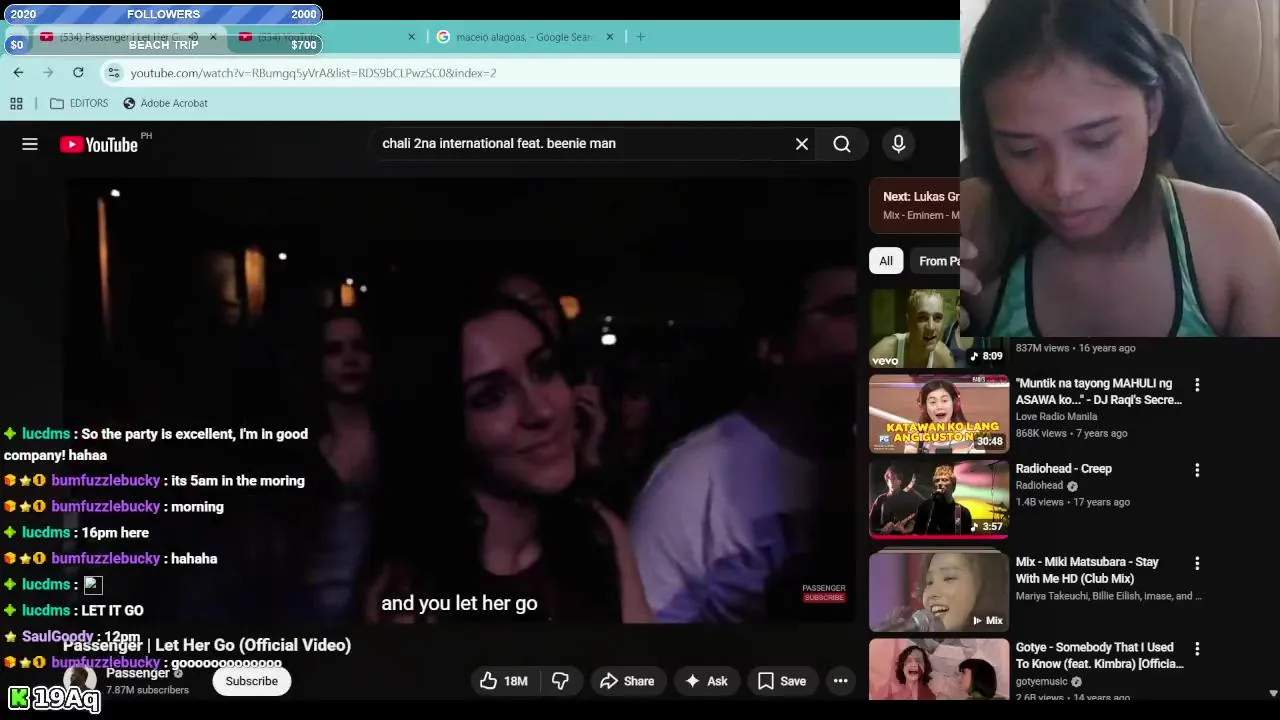Click the '7.87M subscribers' text
The height and width of the screenshot is (720, 1280).
point(148,690)
